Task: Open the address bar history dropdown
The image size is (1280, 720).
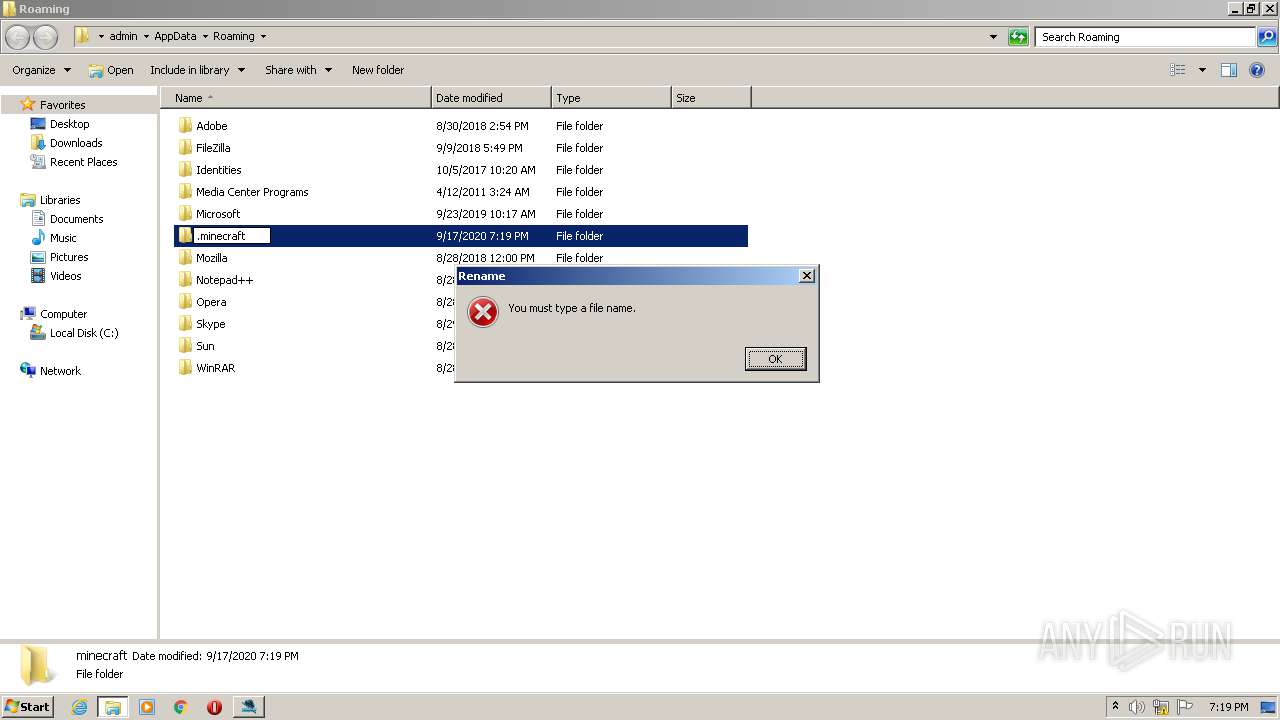Action: click(993, 37)
